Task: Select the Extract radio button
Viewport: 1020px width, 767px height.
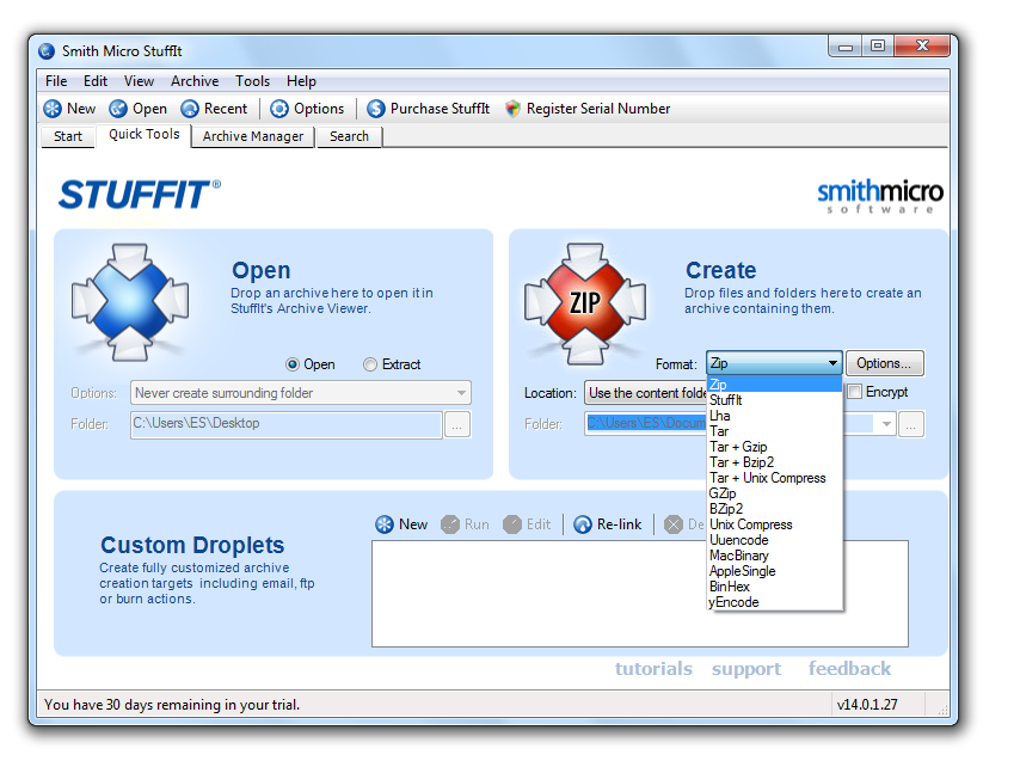Action: point(370,364)
